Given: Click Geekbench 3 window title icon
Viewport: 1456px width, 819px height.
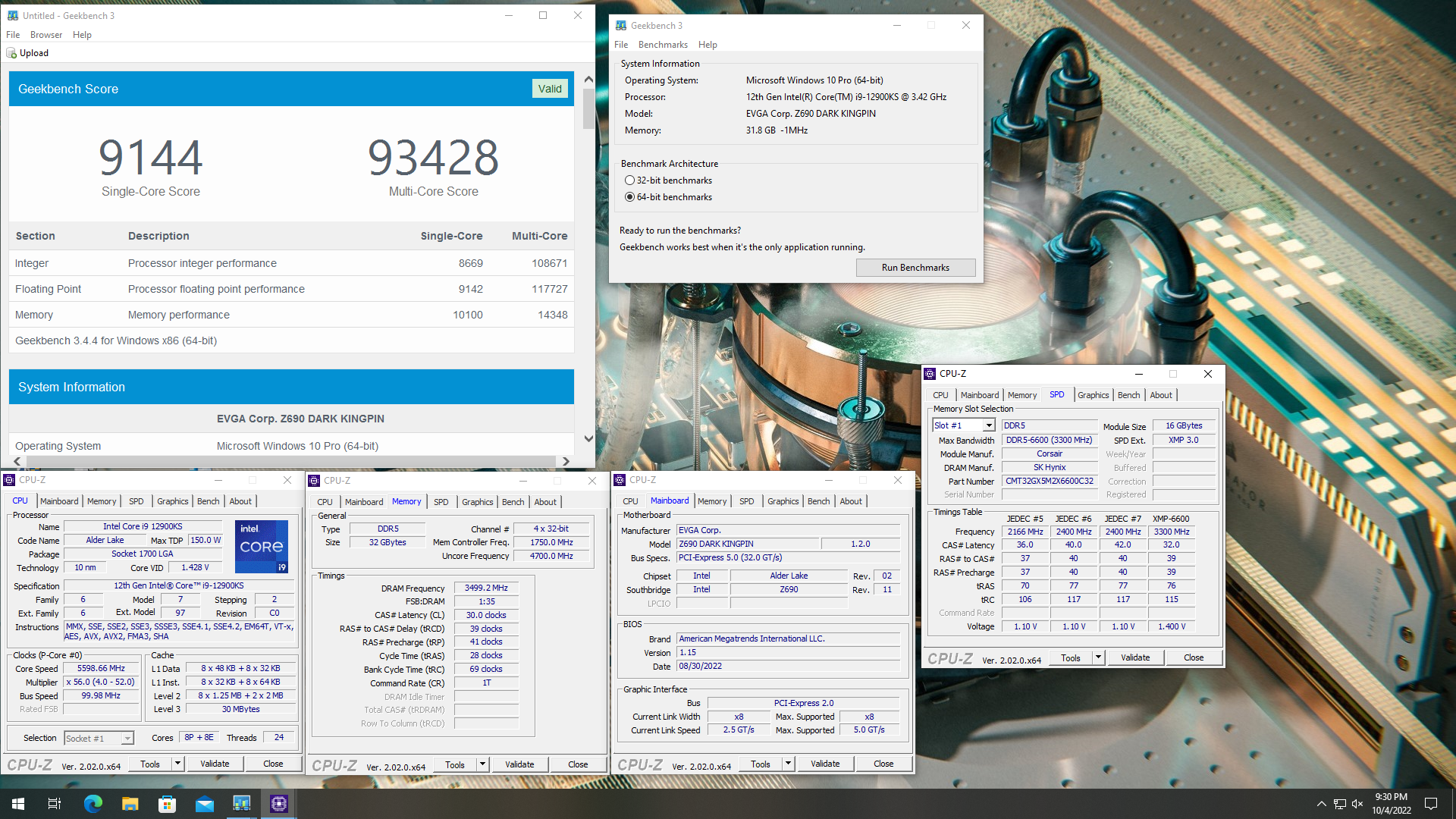Looking at the screenshot, I should 621,26.
